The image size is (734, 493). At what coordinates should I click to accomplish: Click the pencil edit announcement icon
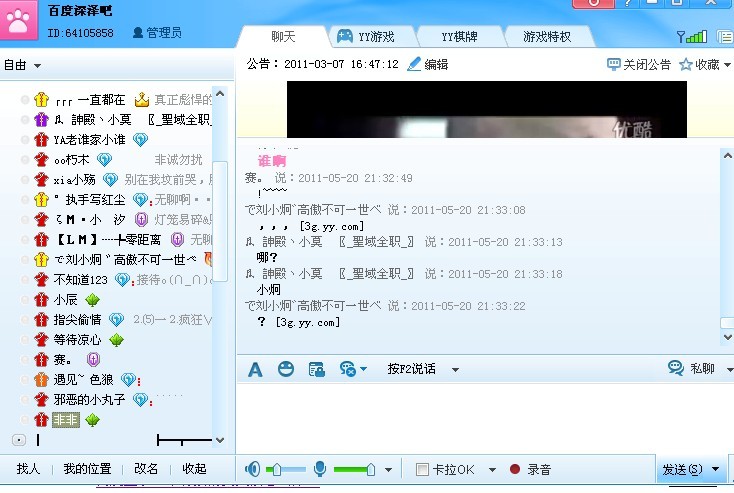414,64
